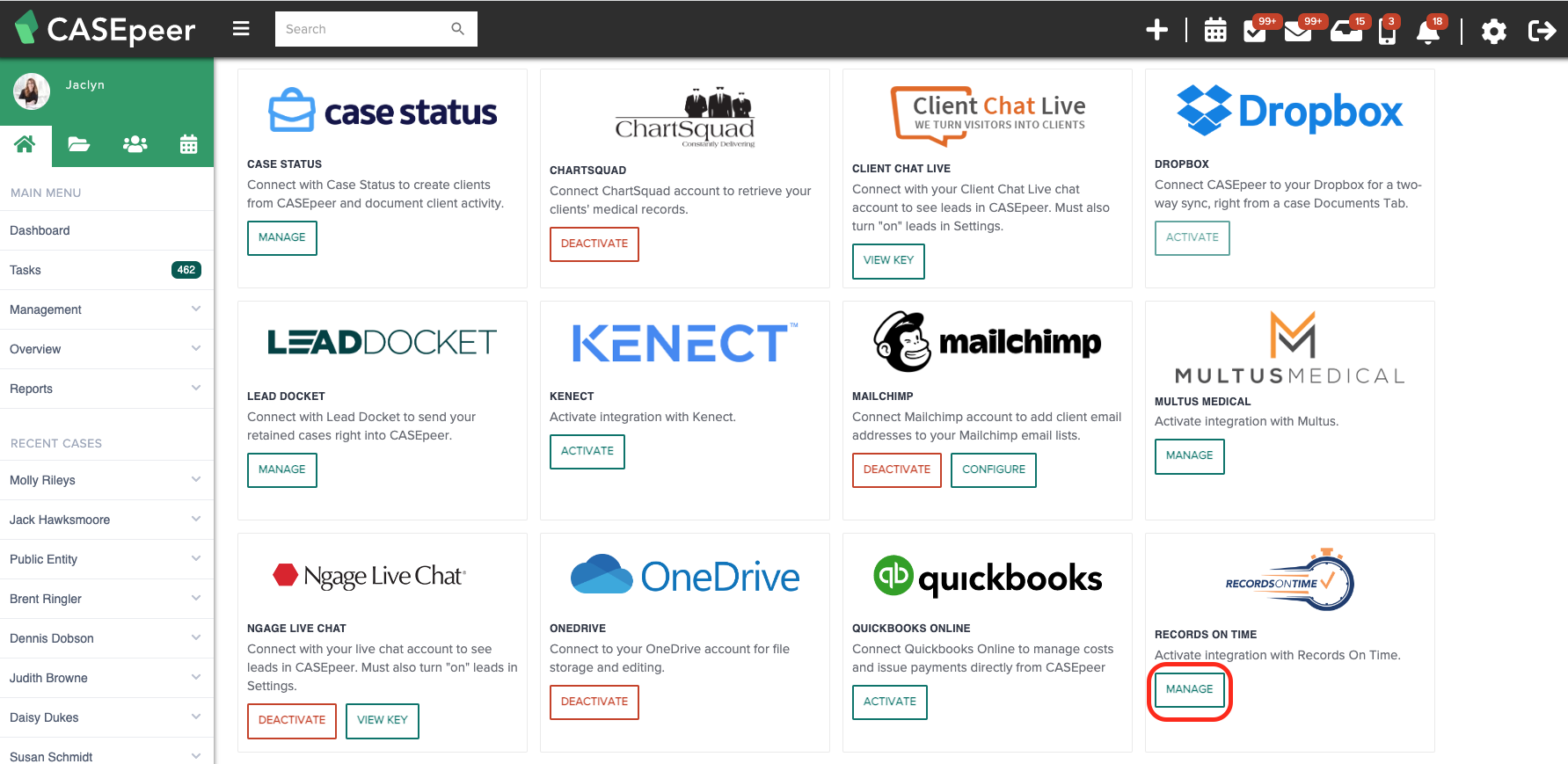Screen dimensions: 1568x764
Task: Deactivate the OneDrive integration
Action: pyautogui.click(x=594, y=702)
